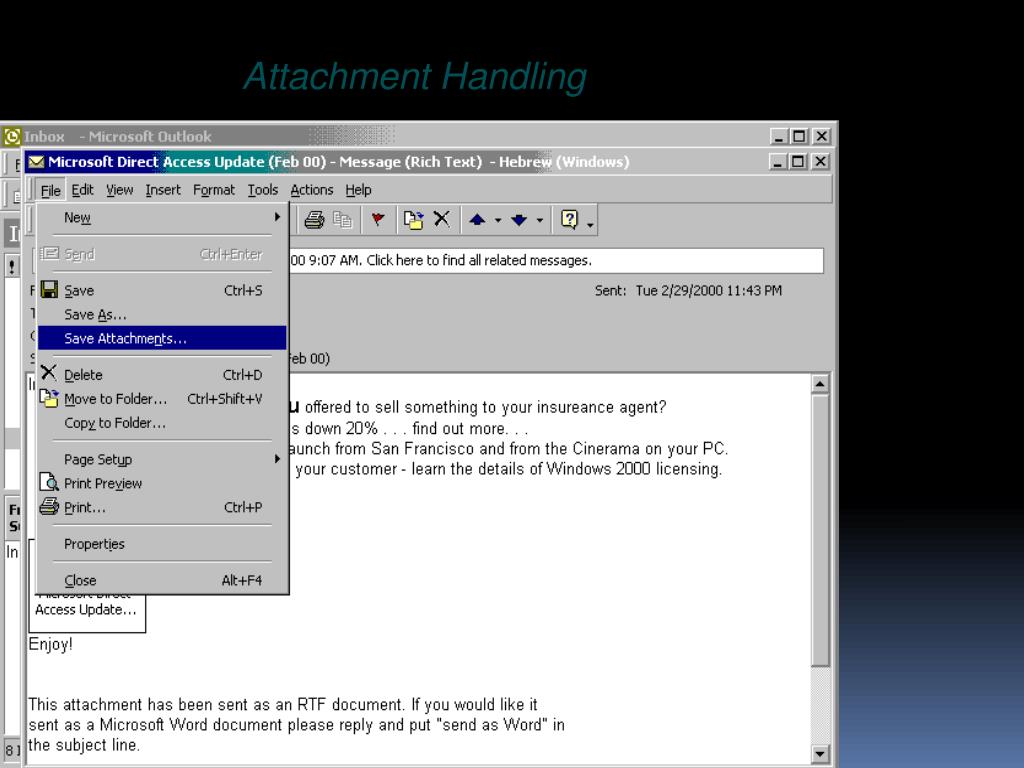Click the Outlook icon in Inbox title bar
Screen dimensions: 1024x768
pos(12,136)
